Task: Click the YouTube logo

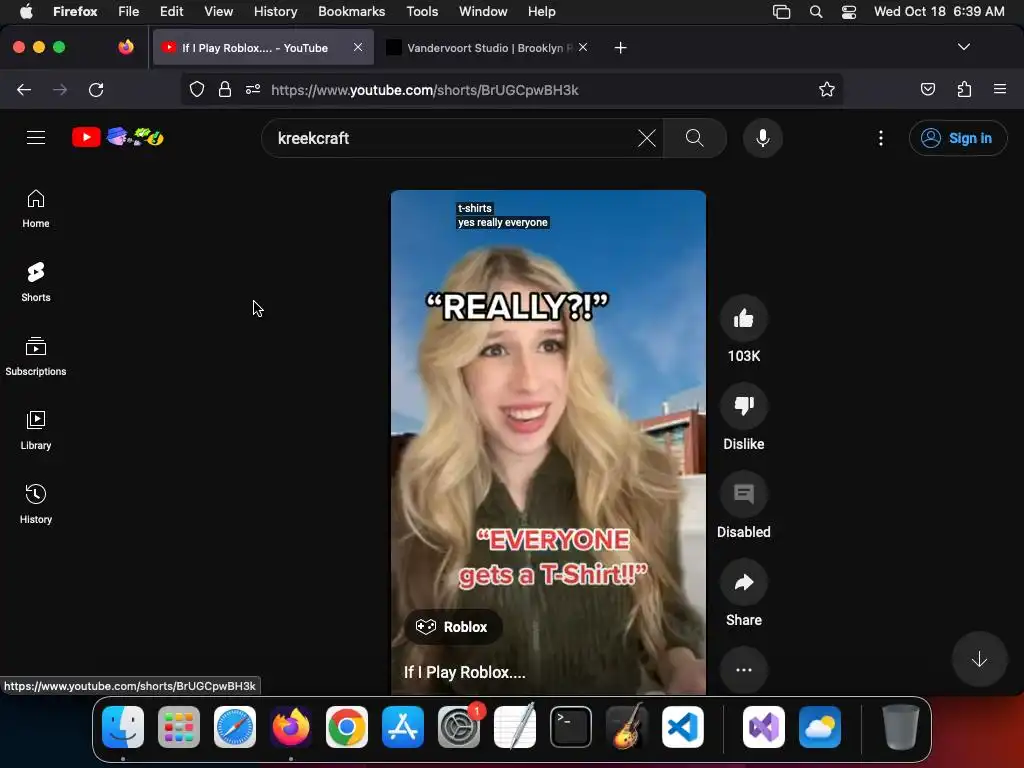Action: click(118, 137)
